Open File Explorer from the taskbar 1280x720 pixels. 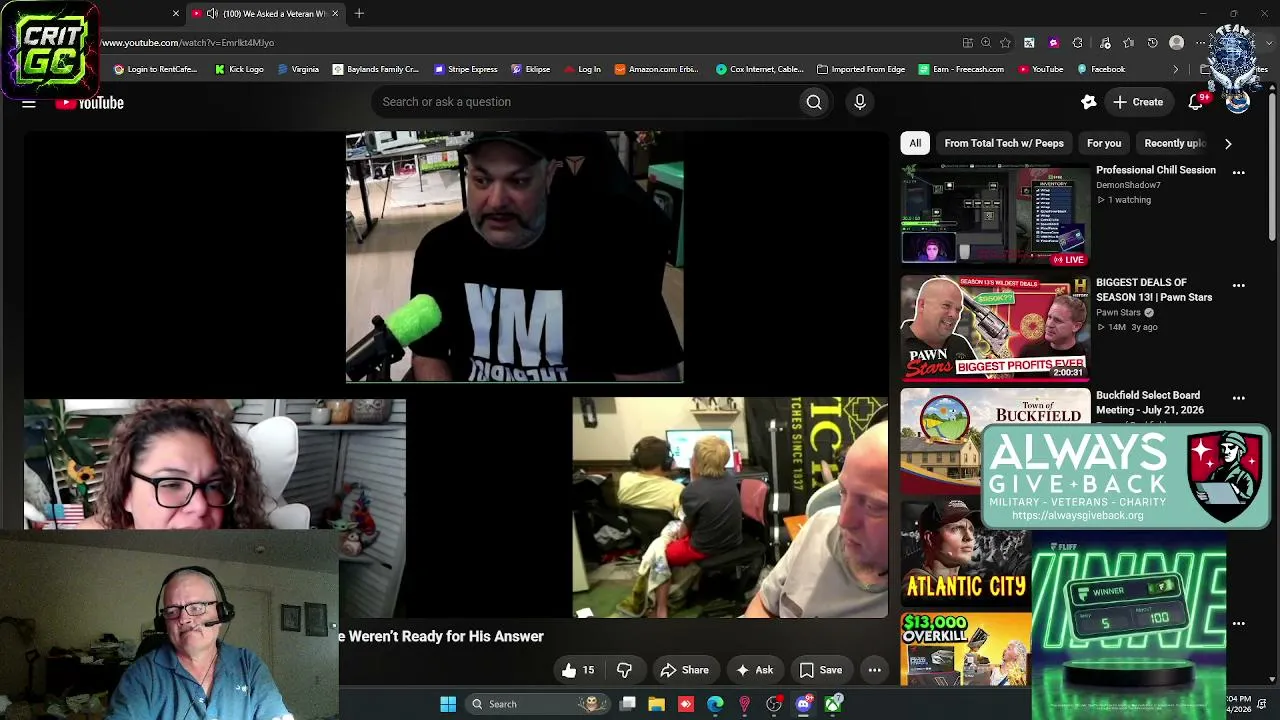(656, 704)
